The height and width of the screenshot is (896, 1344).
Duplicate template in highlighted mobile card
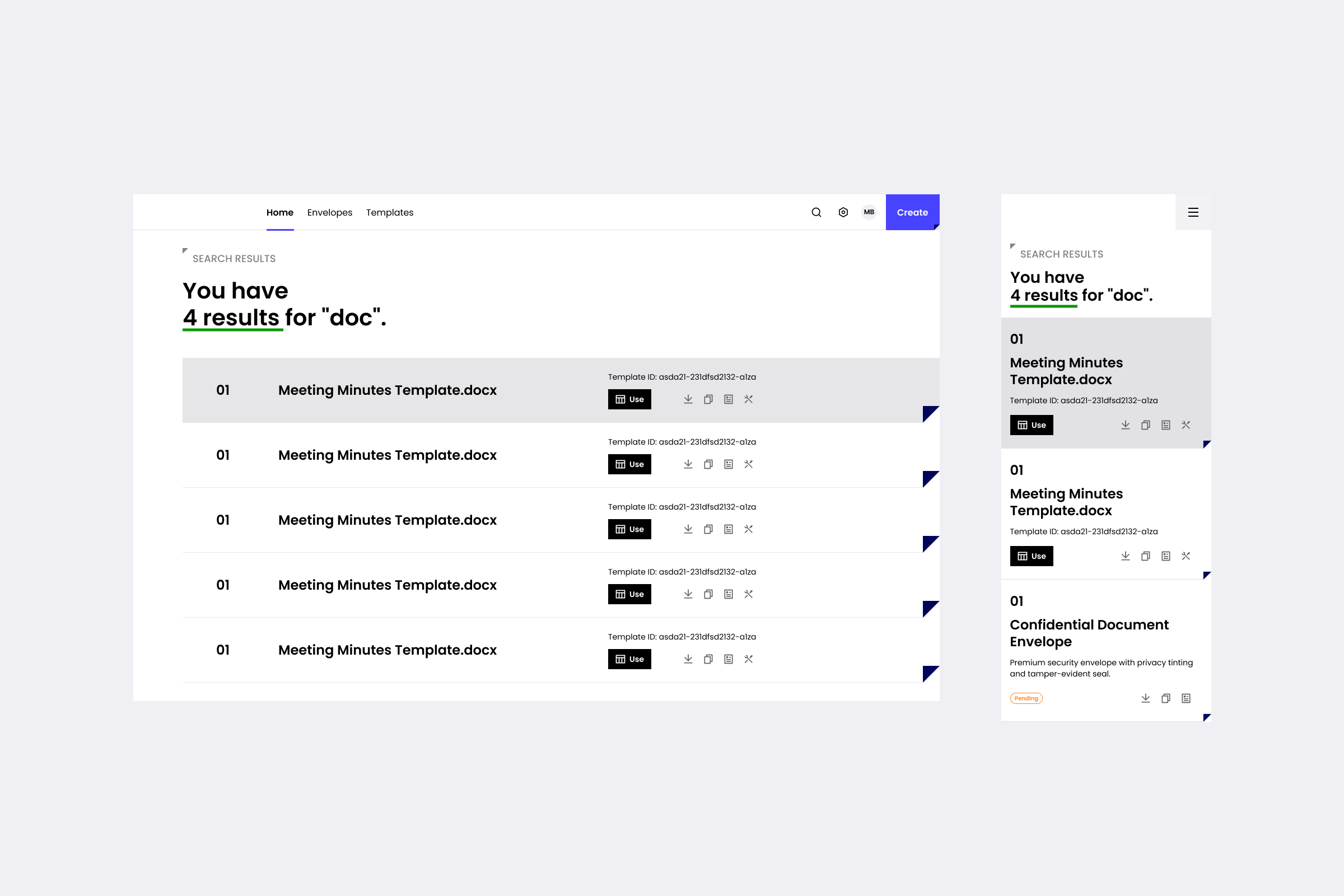click(x=1146, y=425)
